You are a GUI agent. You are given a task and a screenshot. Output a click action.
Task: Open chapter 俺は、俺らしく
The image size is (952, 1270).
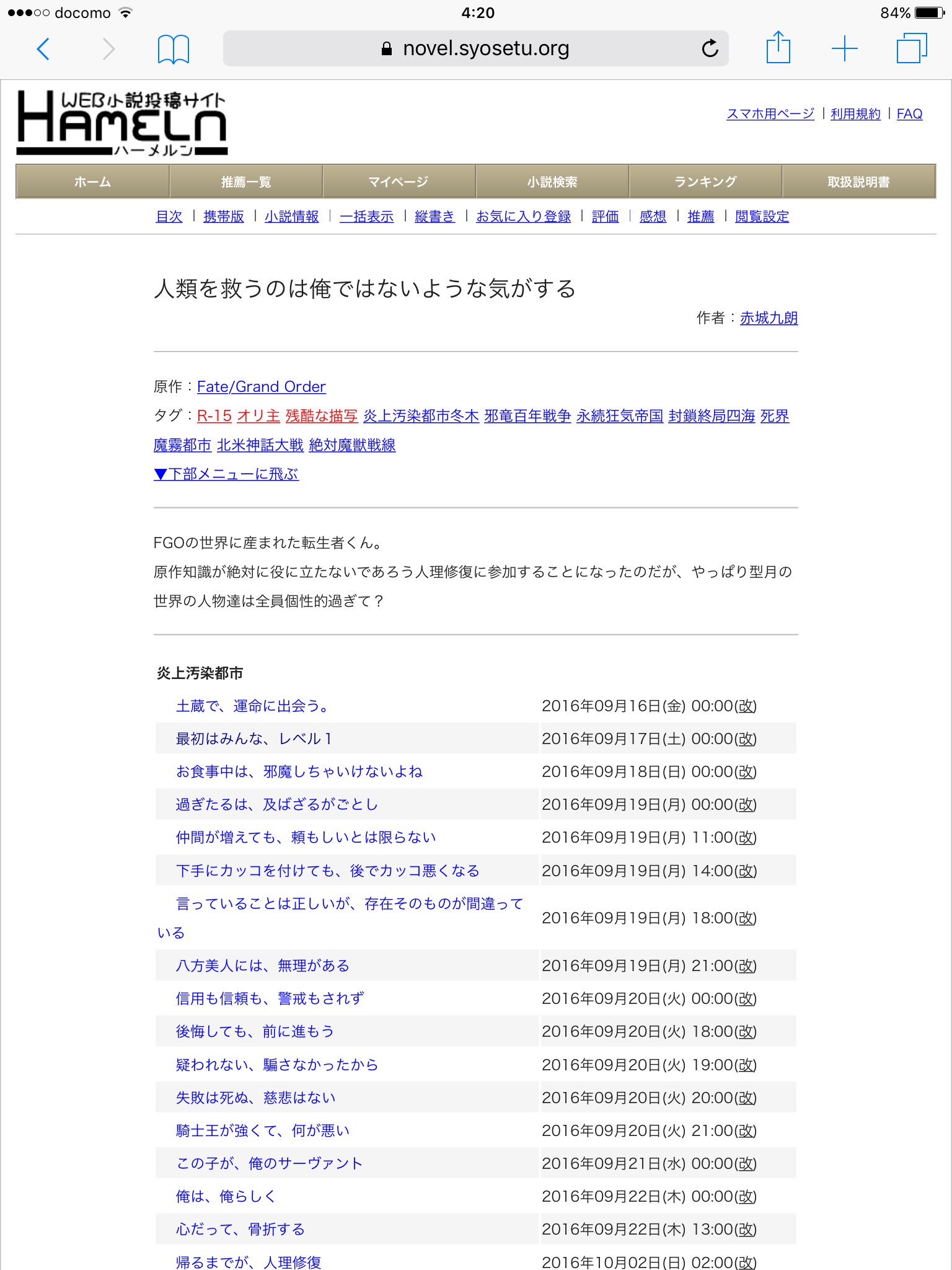tap(226, 1197)
